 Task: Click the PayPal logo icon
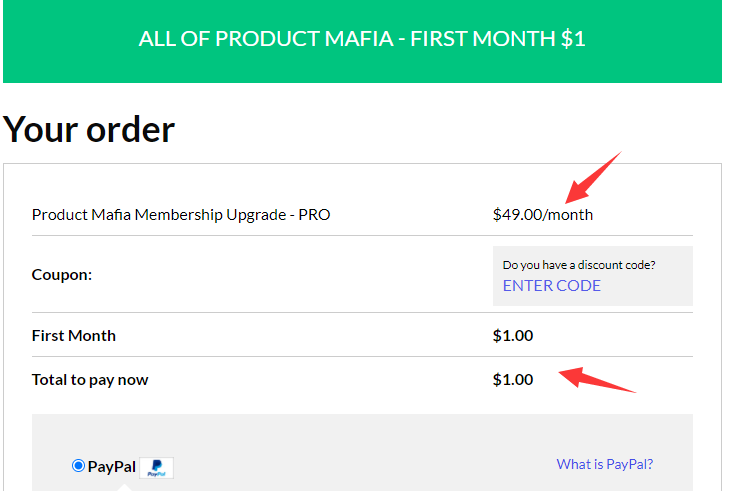coord(156,467)
